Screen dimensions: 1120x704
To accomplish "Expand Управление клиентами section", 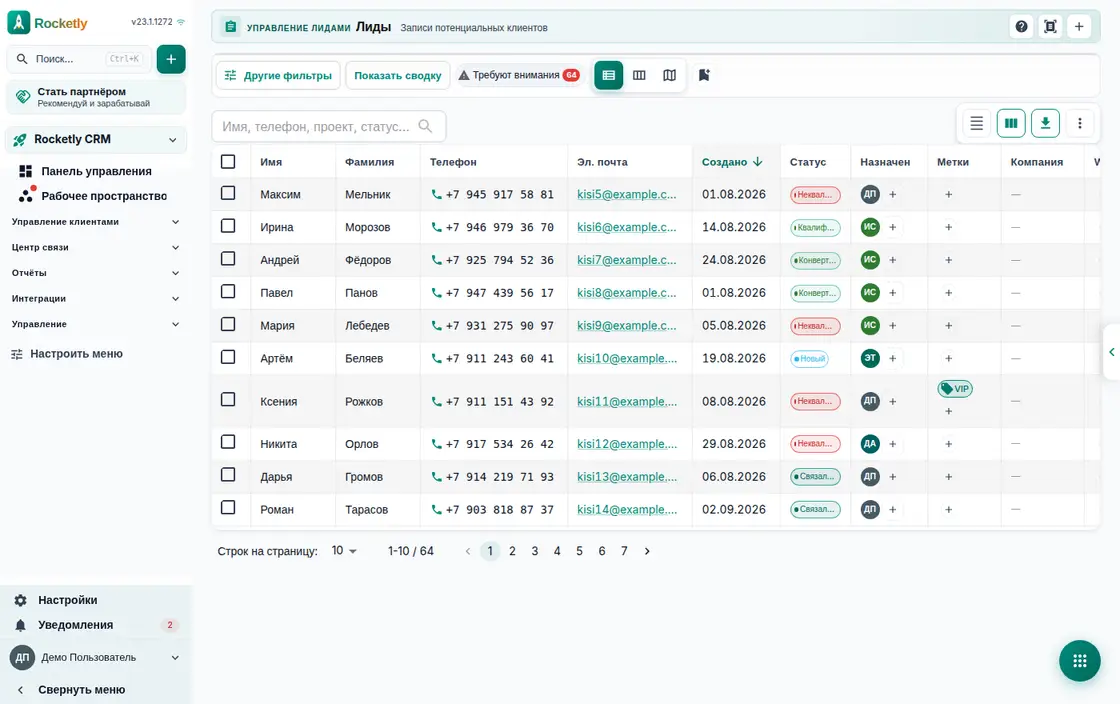I will coord(95,222).
